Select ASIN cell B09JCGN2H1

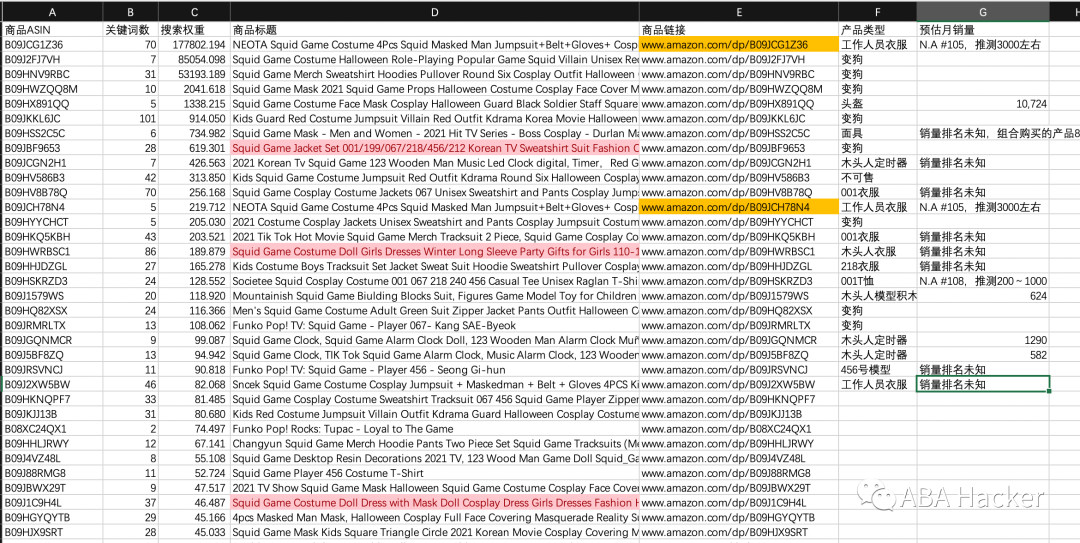tap(52, 163)
